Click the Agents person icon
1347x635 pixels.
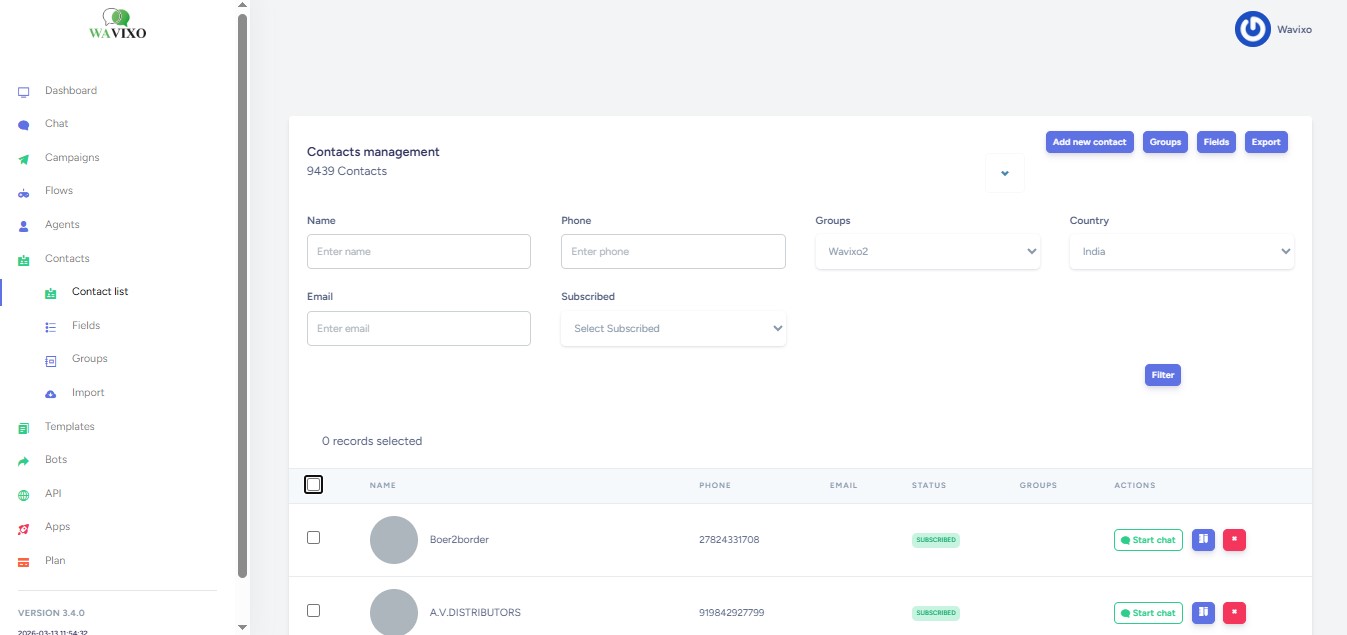(x=24, y=226)
